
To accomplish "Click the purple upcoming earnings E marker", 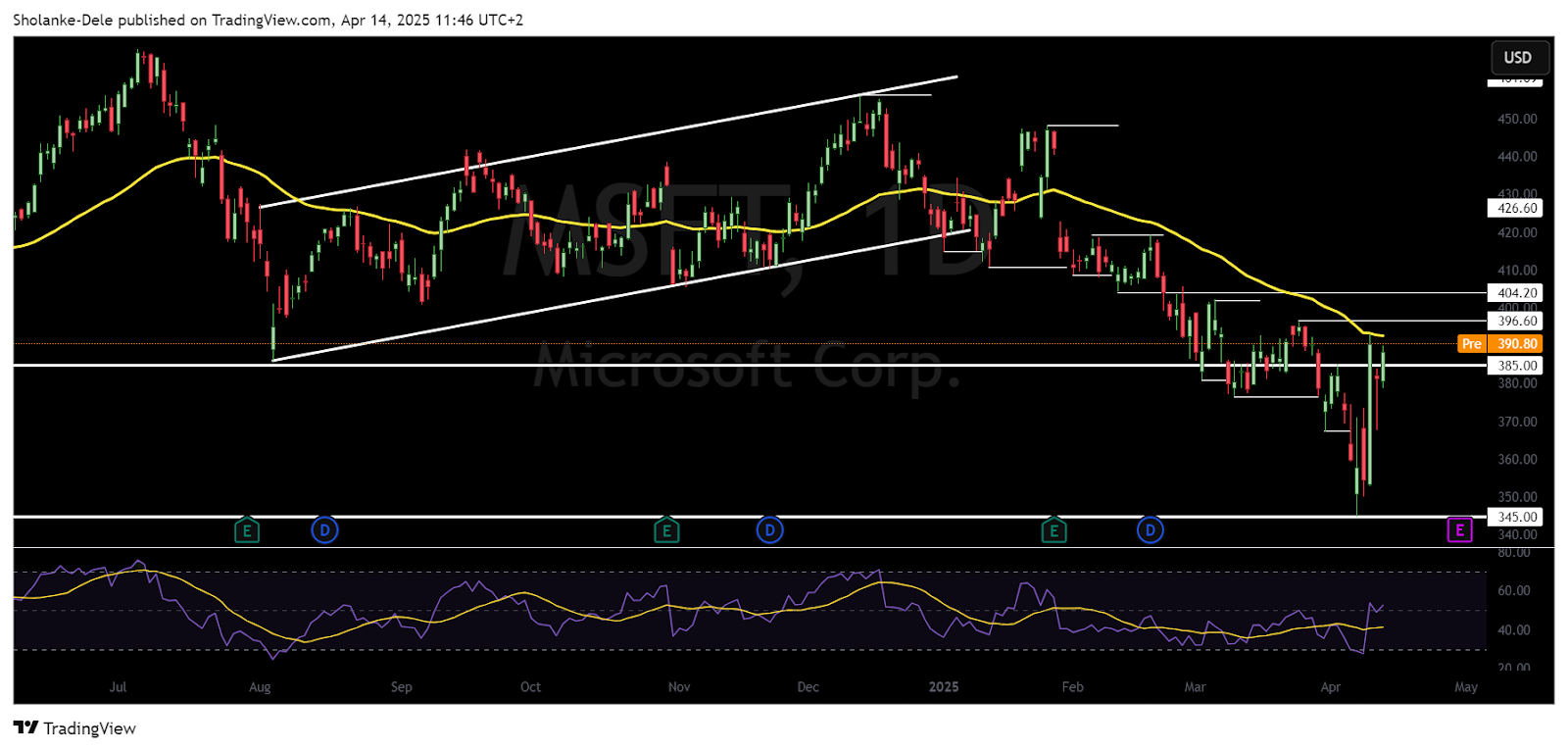I will coord(1459,530).
